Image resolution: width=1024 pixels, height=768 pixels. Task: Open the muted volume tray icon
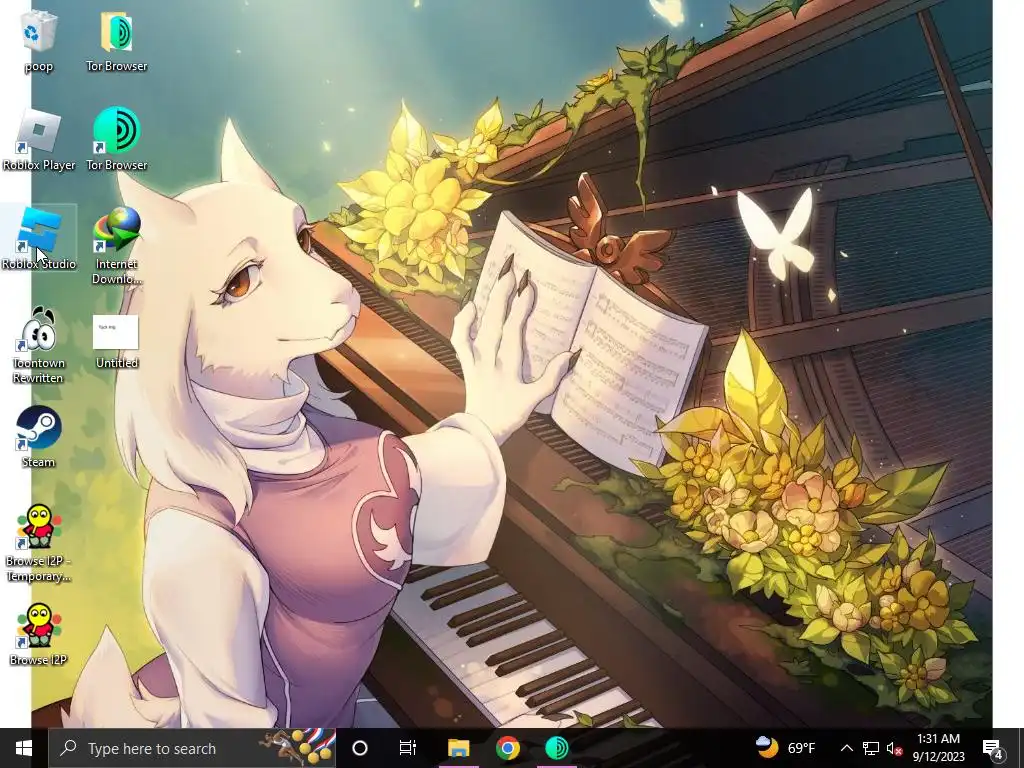(x=894, y=748)
